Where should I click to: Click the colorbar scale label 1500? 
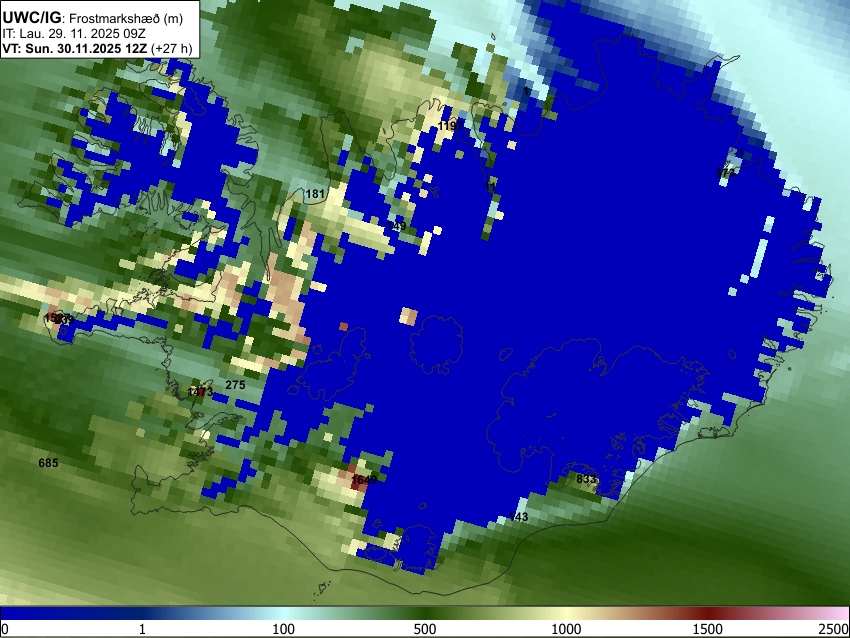click(x=708, y=629)
